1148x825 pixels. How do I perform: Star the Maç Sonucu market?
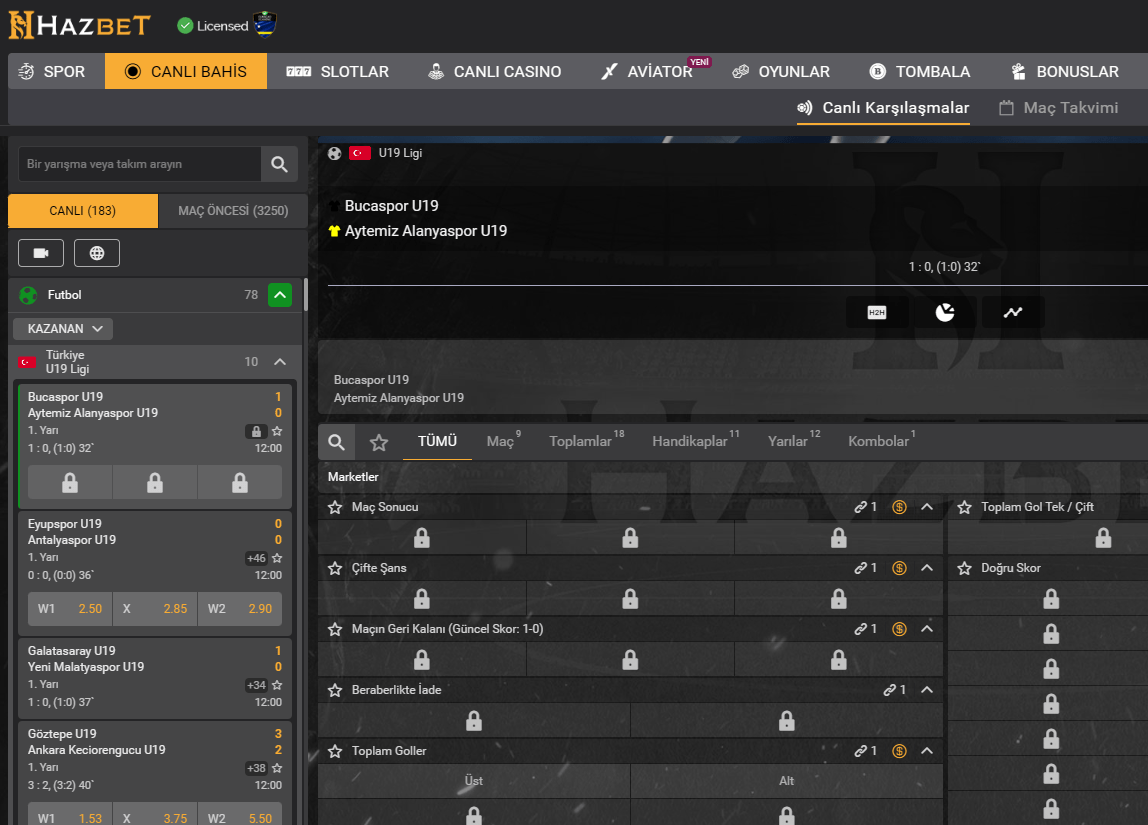(335, 507)
